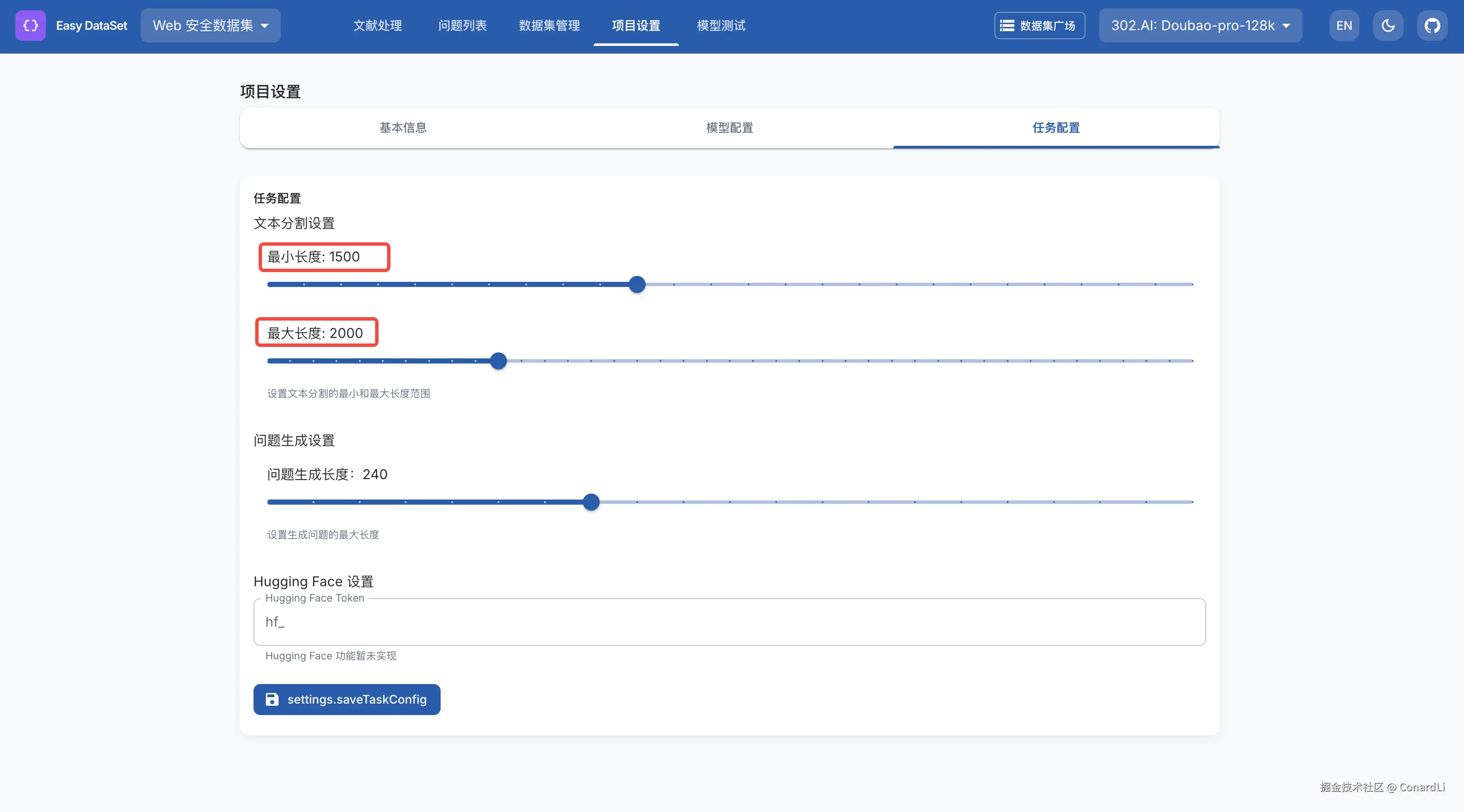The image size is (1464, 812).
Task: Click the 问题生成长度 slider thumb
Action: click(x=591, y=503)
